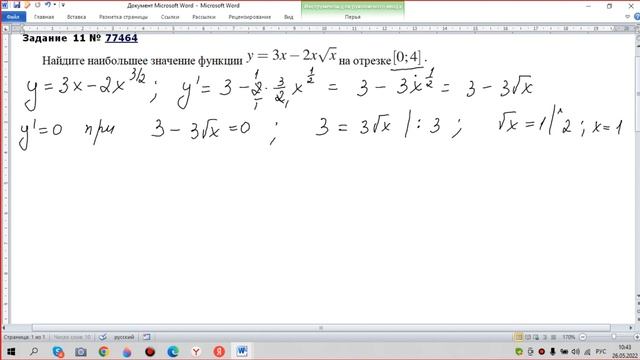Switch to Draft view
The width and height of the screenshot is (640, 360).
[553, 337]
